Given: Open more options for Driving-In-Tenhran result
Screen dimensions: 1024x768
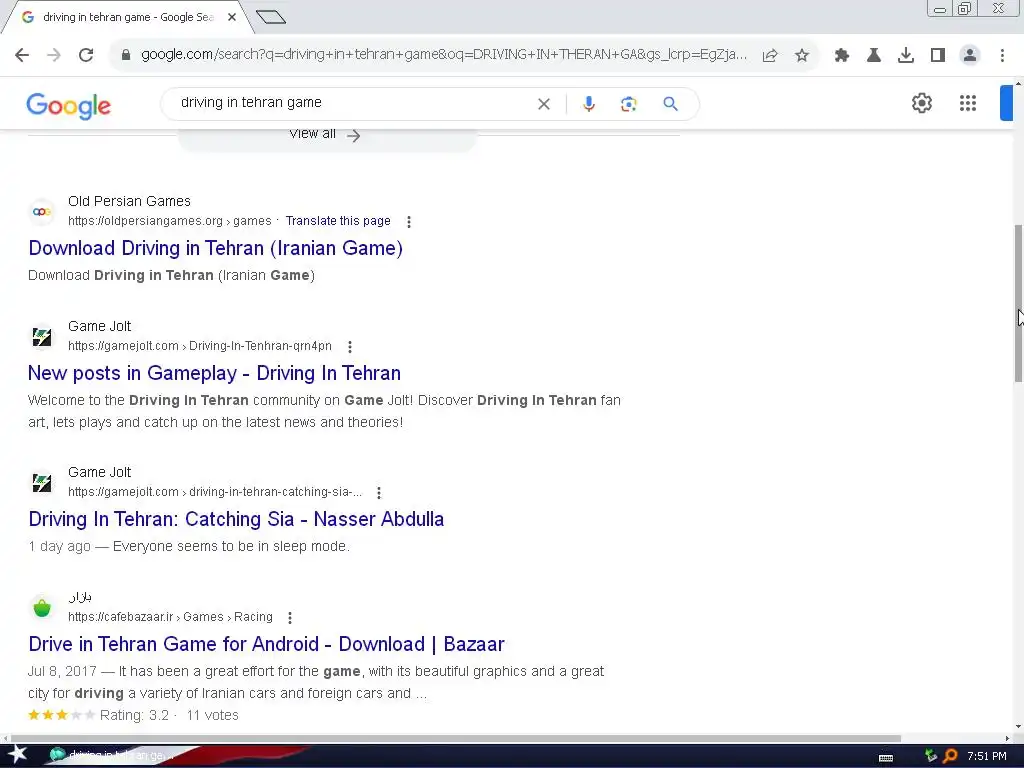Looking at the screenshot, I should 350,347.
